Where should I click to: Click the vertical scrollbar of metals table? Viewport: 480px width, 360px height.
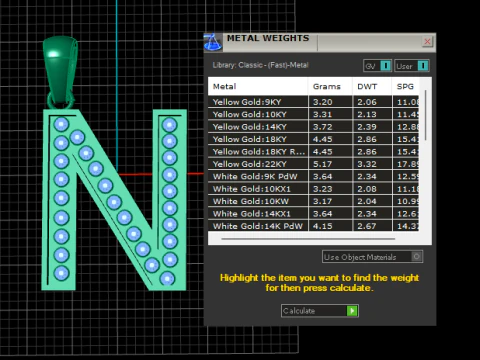426,115
